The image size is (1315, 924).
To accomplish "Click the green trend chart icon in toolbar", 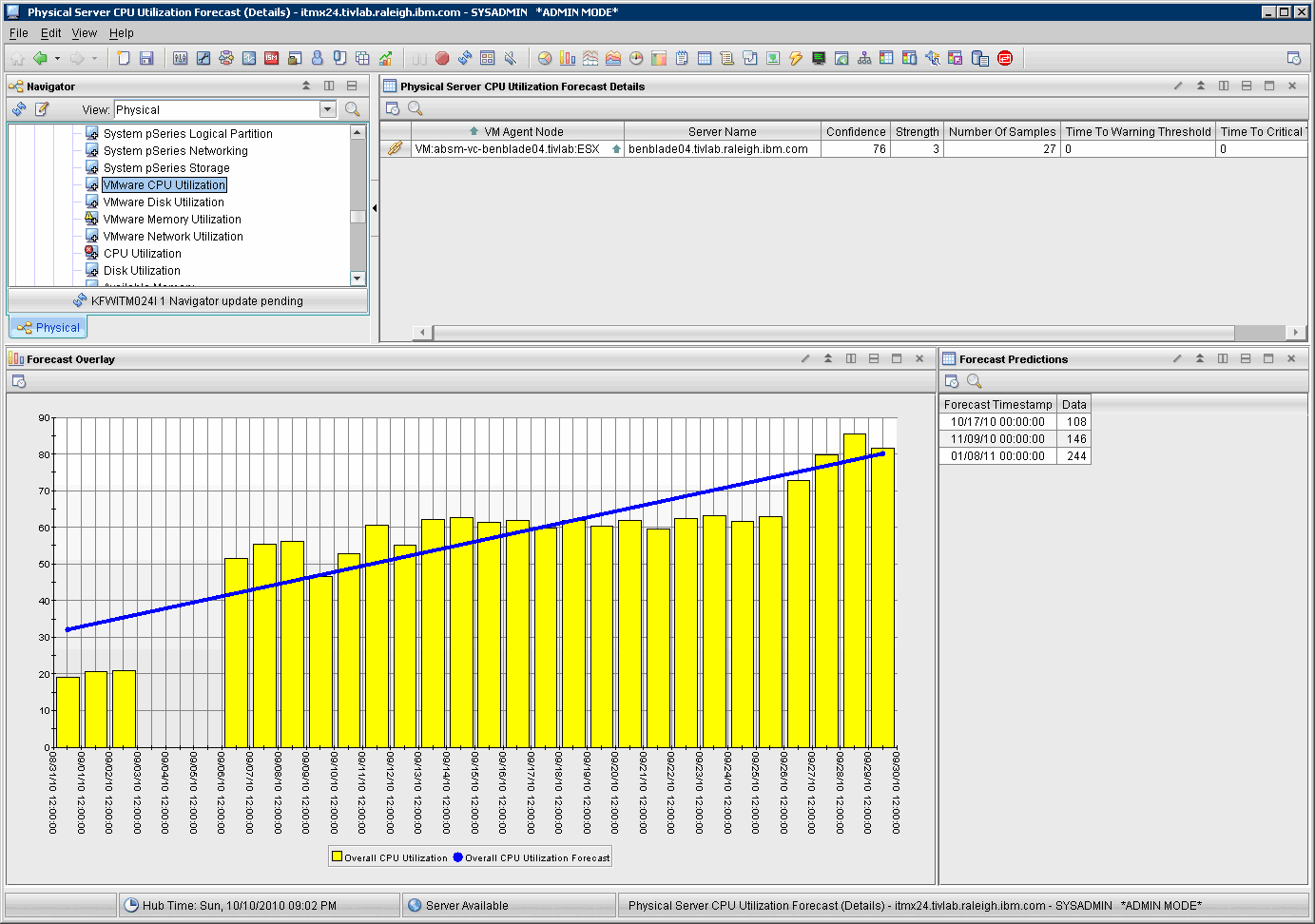I will (x=385, y=58).
